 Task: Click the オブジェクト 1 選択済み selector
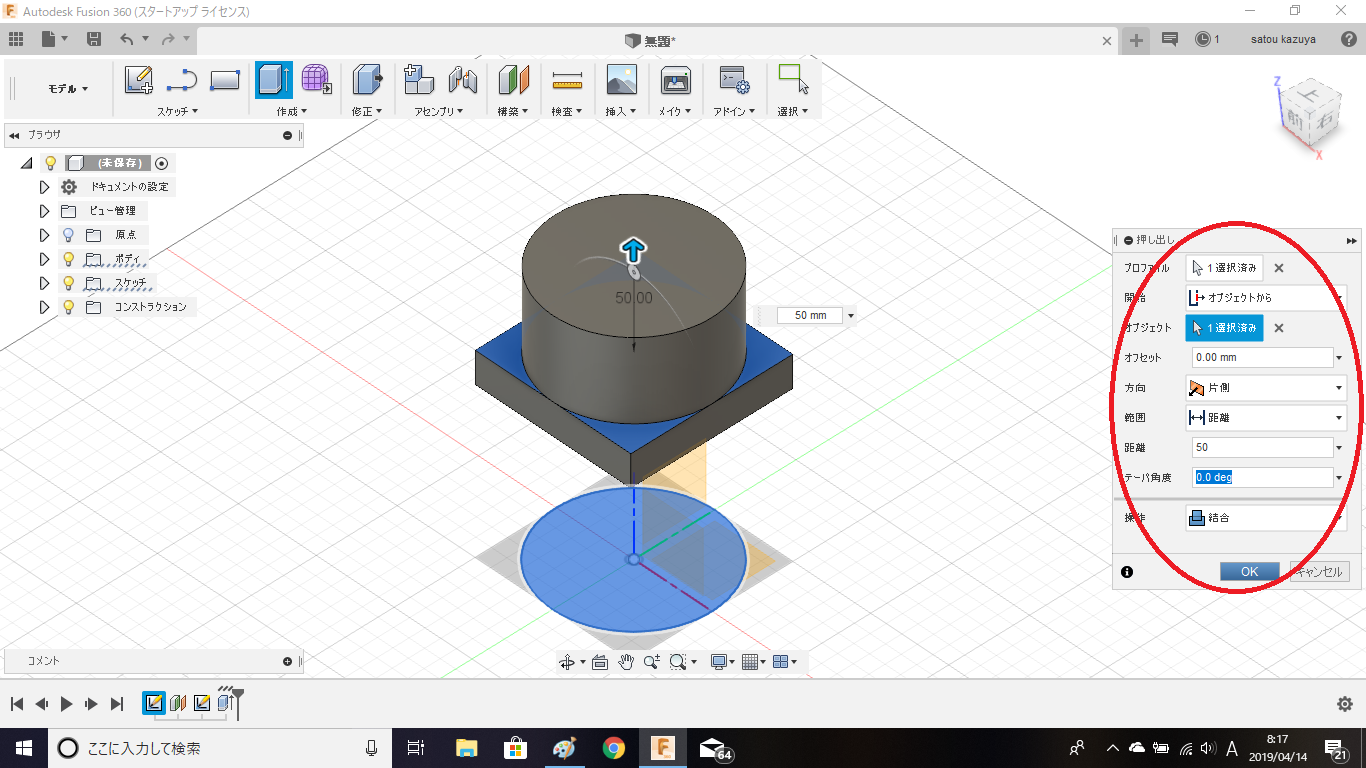pos(1224,328)
